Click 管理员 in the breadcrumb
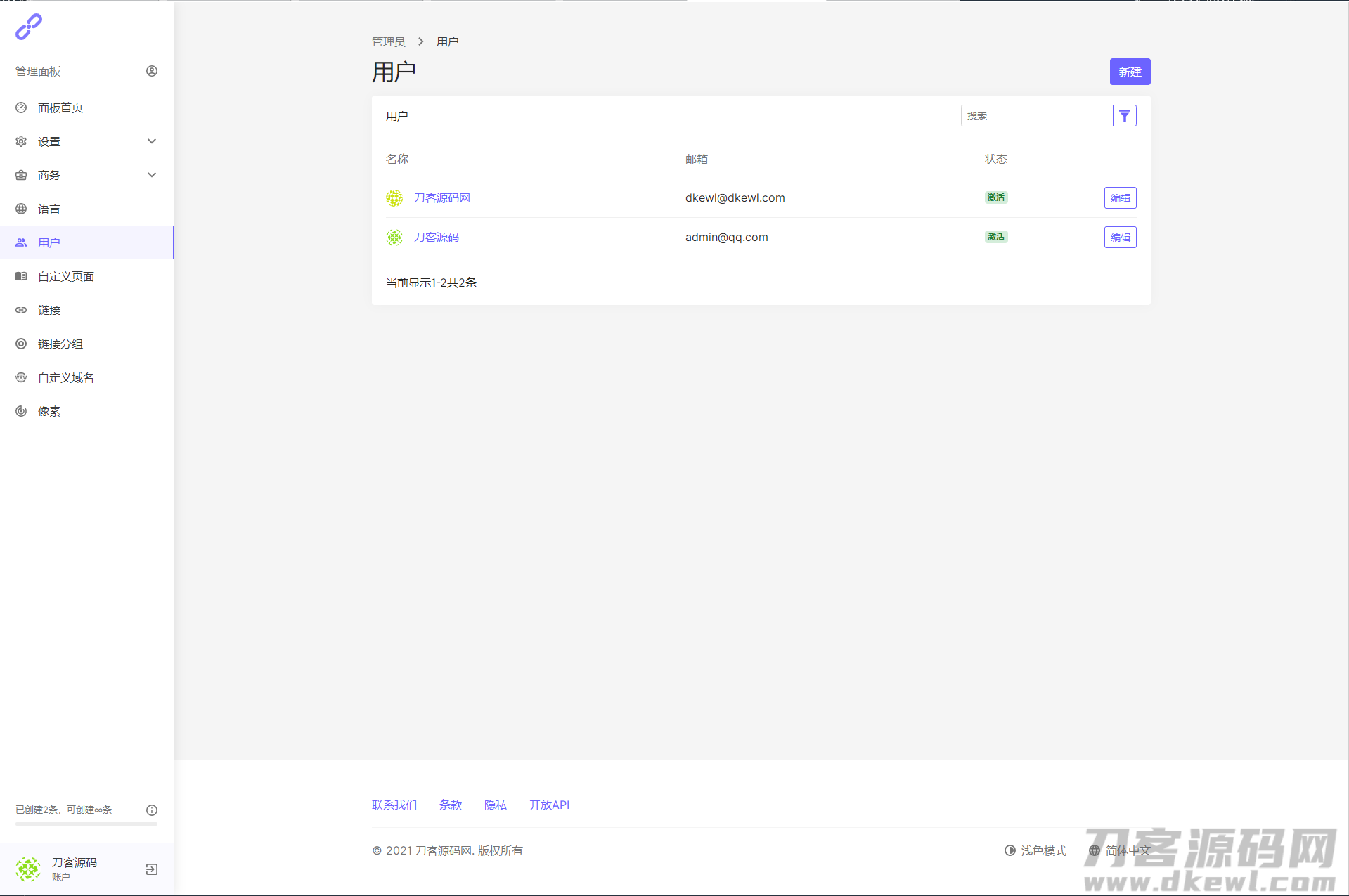 tap(388, 41)
